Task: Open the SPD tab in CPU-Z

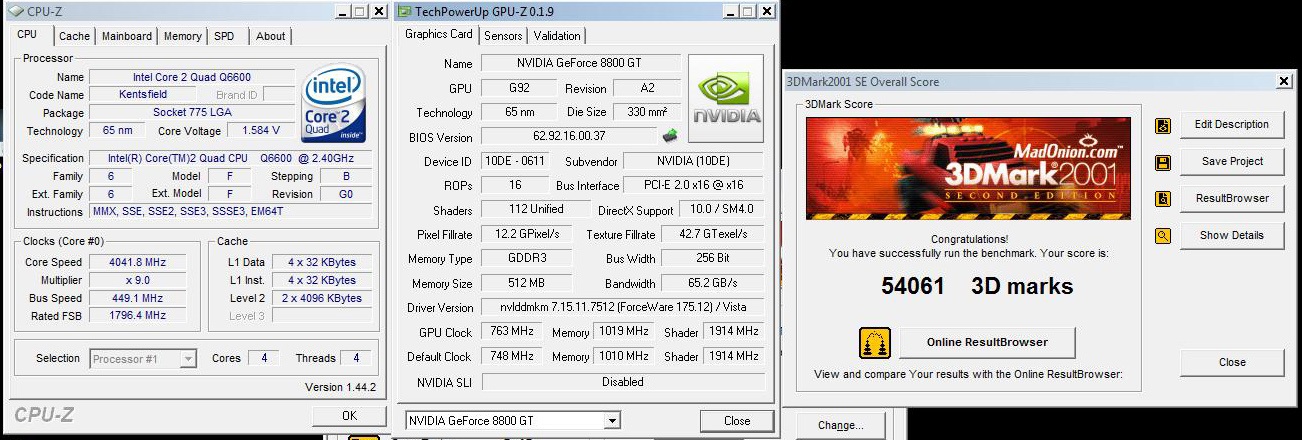Action: click(224, 36)
